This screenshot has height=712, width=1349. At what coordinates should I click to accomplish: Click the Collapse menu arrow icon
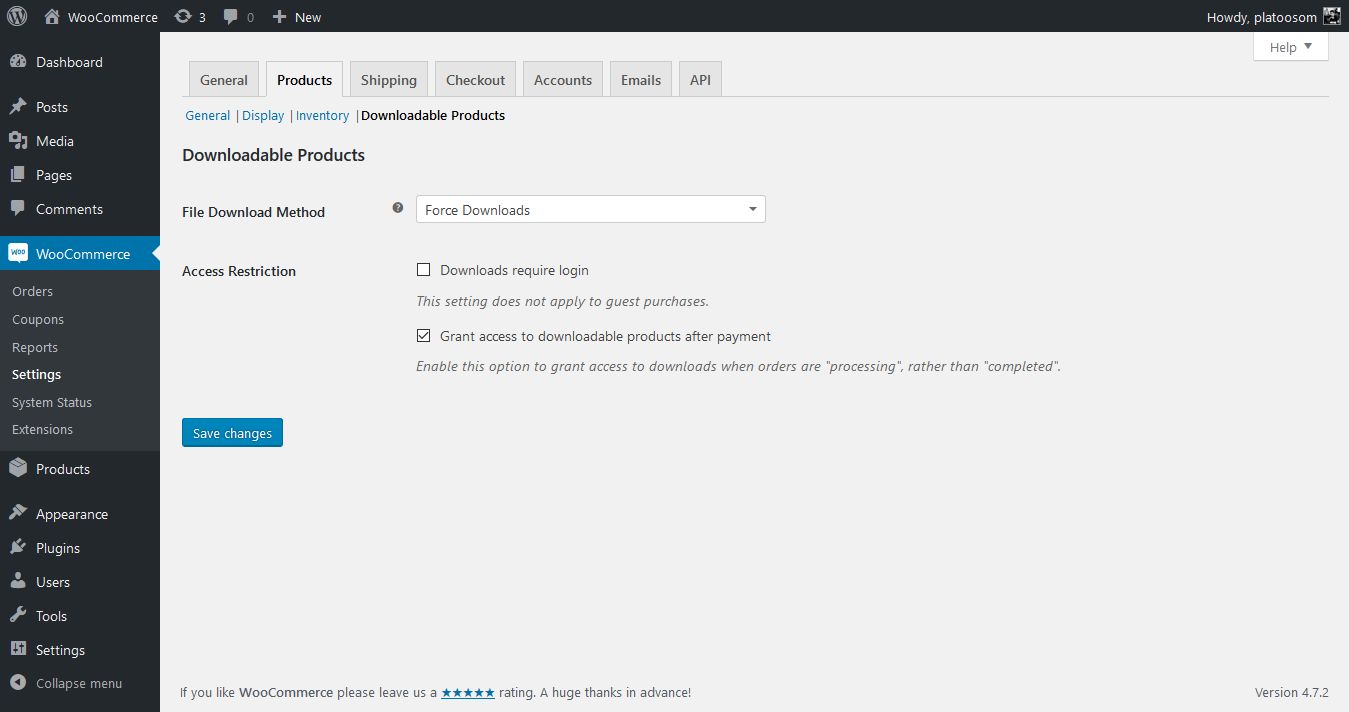tap(18, 684)
